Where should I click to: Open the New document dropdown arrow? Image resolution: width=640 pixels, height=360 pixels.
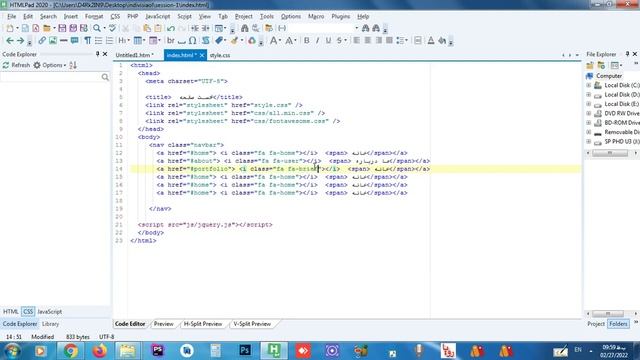click(17, 29)
